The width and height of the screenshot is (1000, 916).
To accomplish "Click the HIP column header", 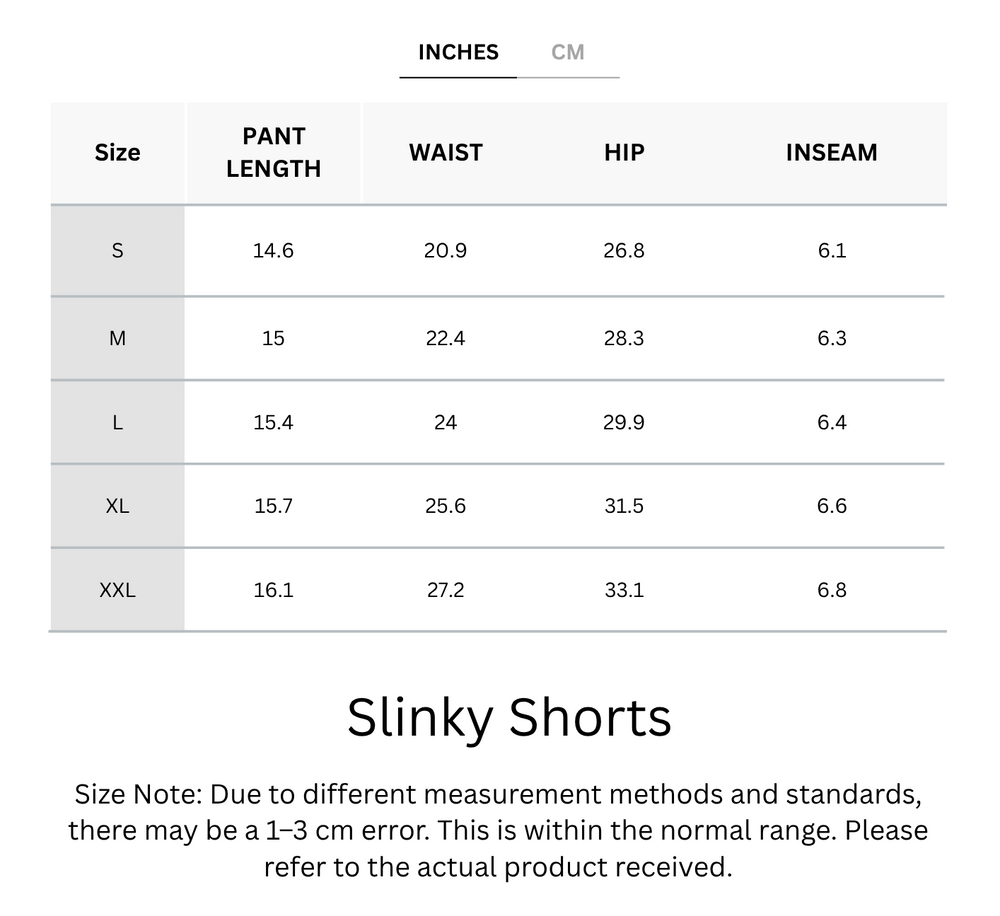I will (624, 153).
